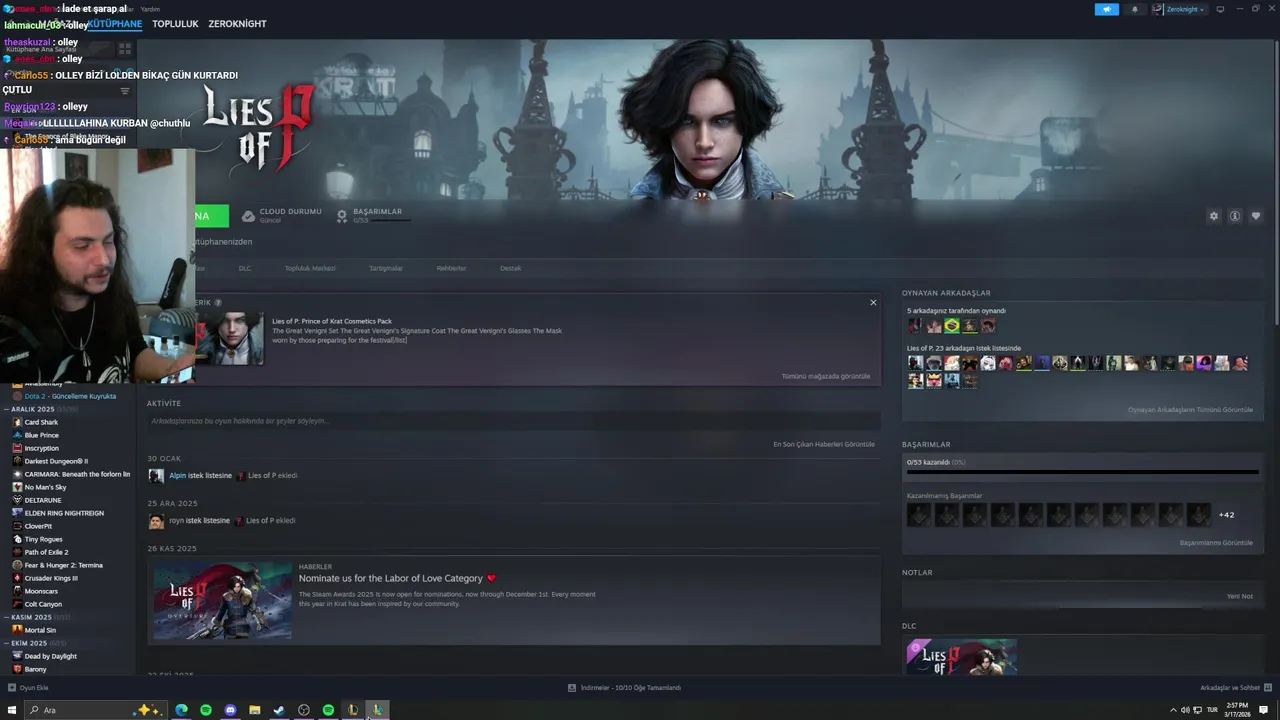The height and width of the screenshot is (720, 1280).
Task: Open the Labor of Love news thumbnail
Action: [222, 600]
